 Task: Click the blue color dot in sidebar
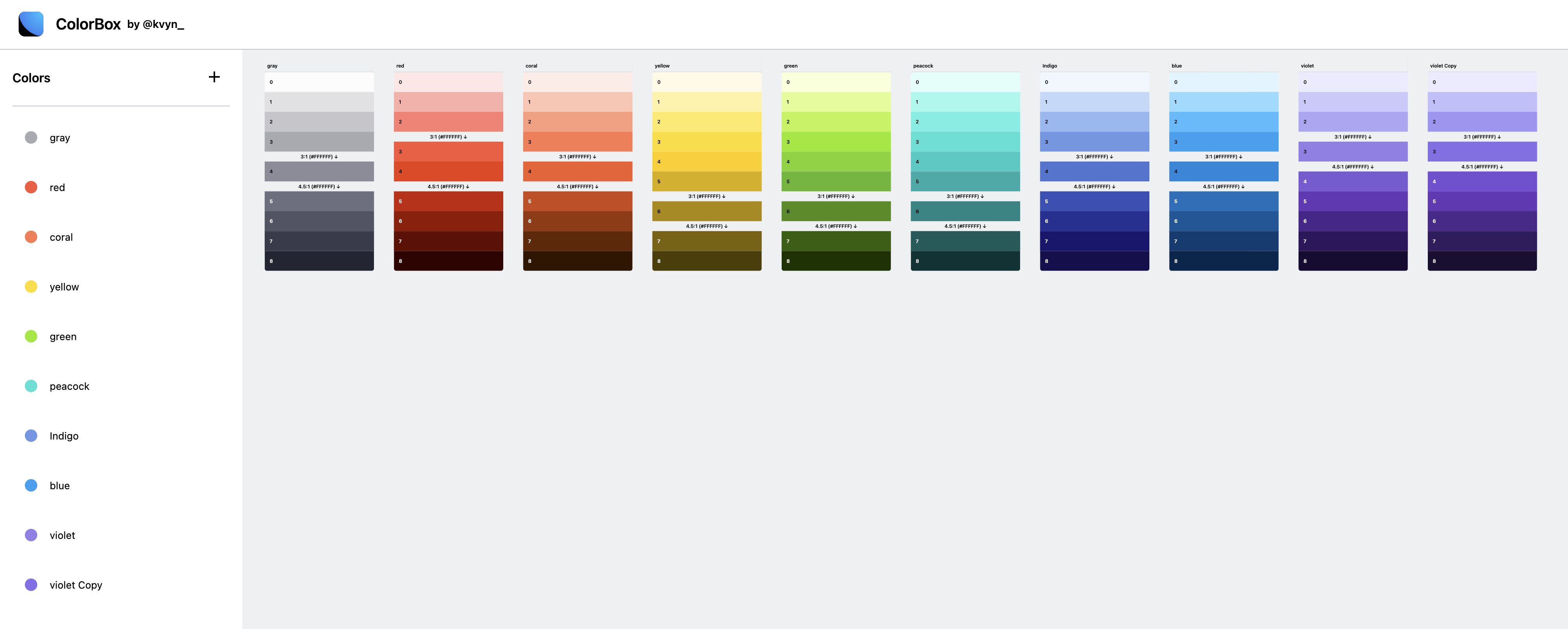point(31,485)
